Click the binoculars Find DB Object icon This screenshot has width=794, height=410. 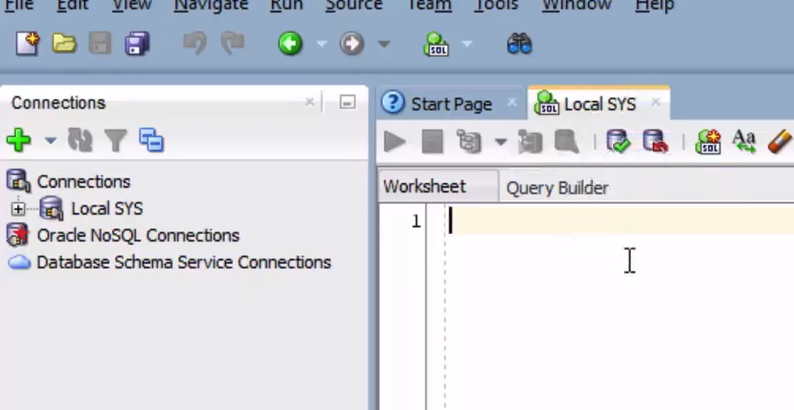519,44
